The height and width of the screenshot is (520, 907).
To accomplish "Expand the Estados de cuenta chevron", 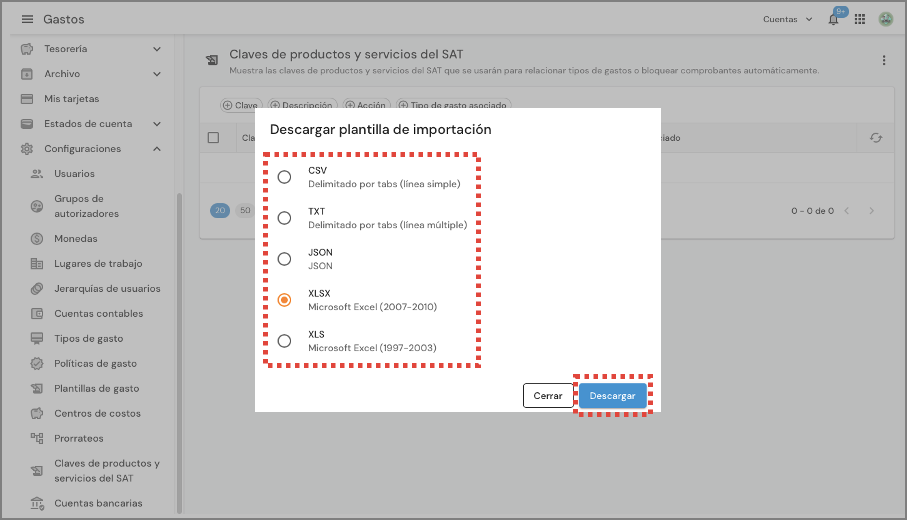I will click(x=157, y=124).
